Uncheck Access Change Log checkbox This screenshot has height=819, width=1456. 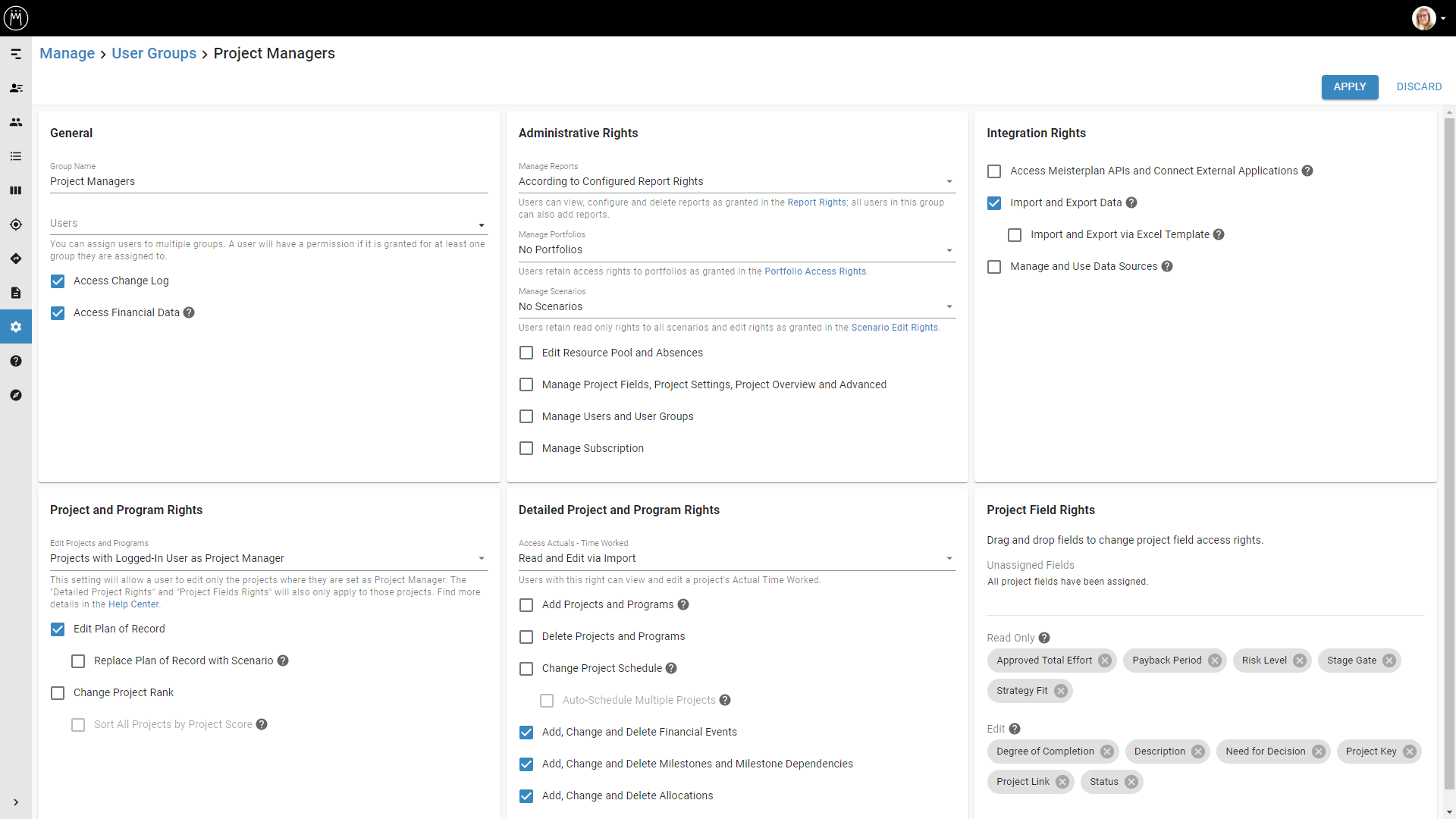pyautogui.click(x=58, y=281)
